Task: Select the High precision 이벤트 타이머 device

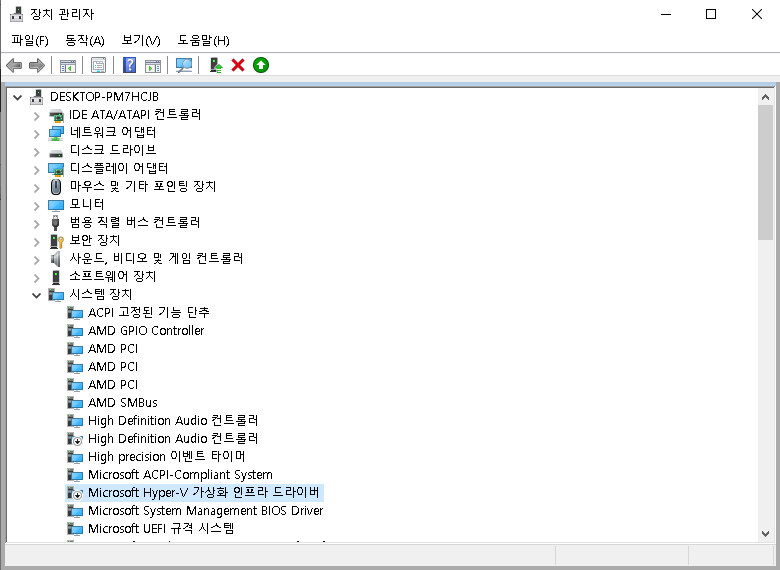Action: point(166,456)
